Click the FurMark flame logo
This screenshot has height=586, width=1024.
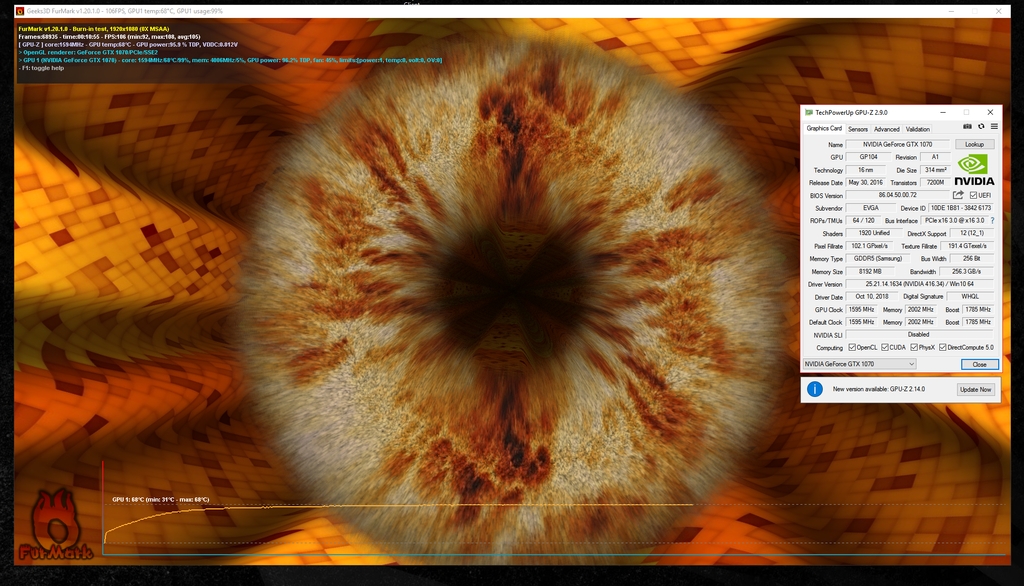[56, 525]
